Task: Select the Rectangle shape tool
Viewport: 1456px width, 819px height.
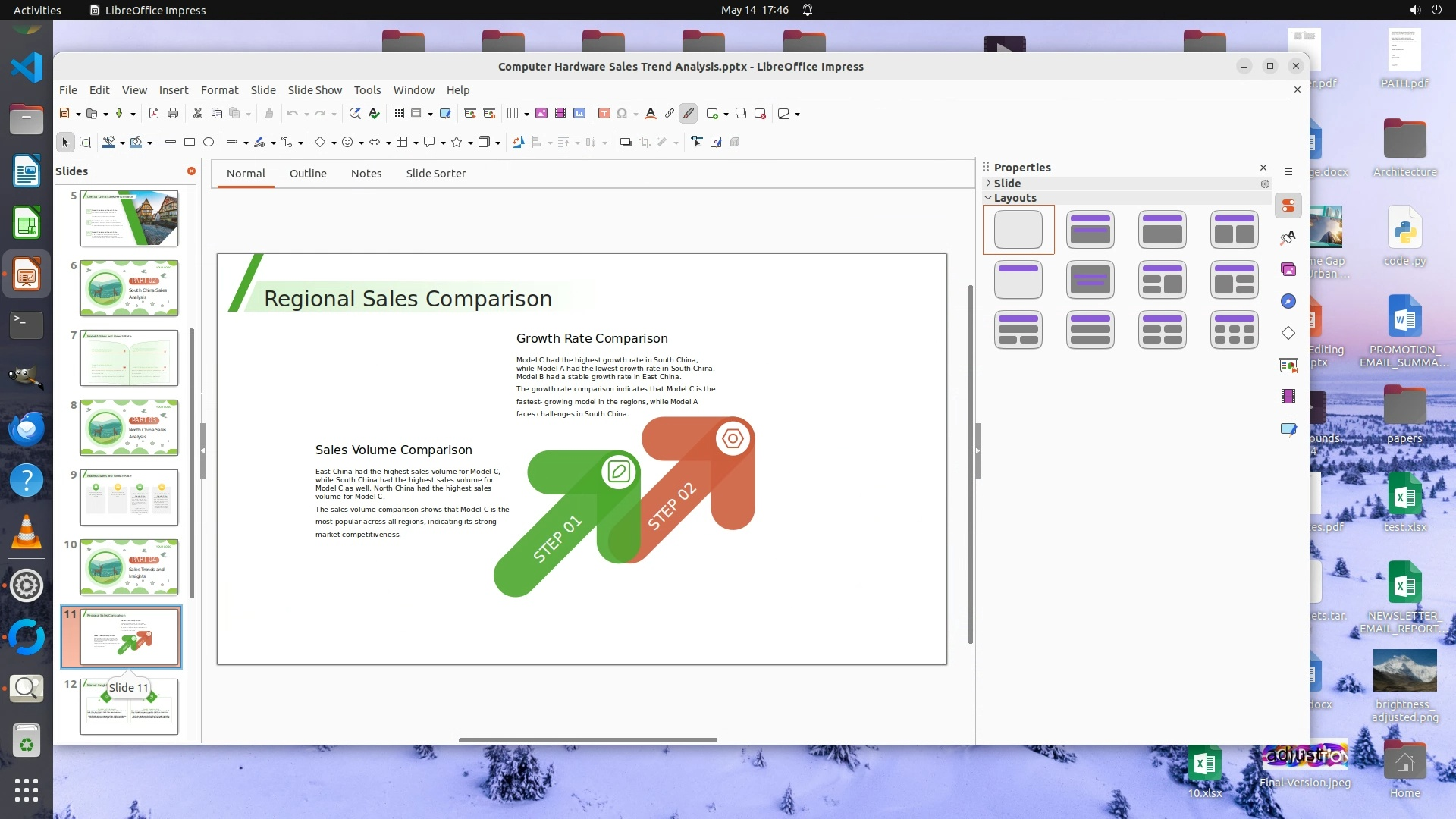Action: pyautogui.click(x=190, y=142)
